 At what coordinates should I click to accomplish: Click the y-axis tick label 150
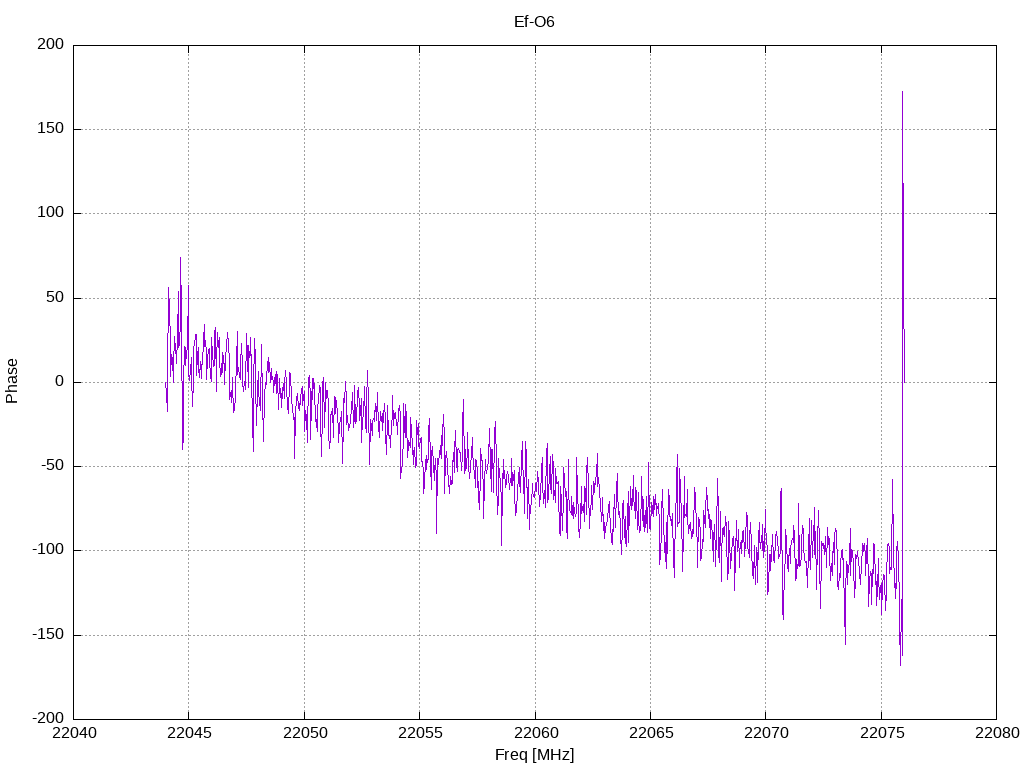click(52, 129)
